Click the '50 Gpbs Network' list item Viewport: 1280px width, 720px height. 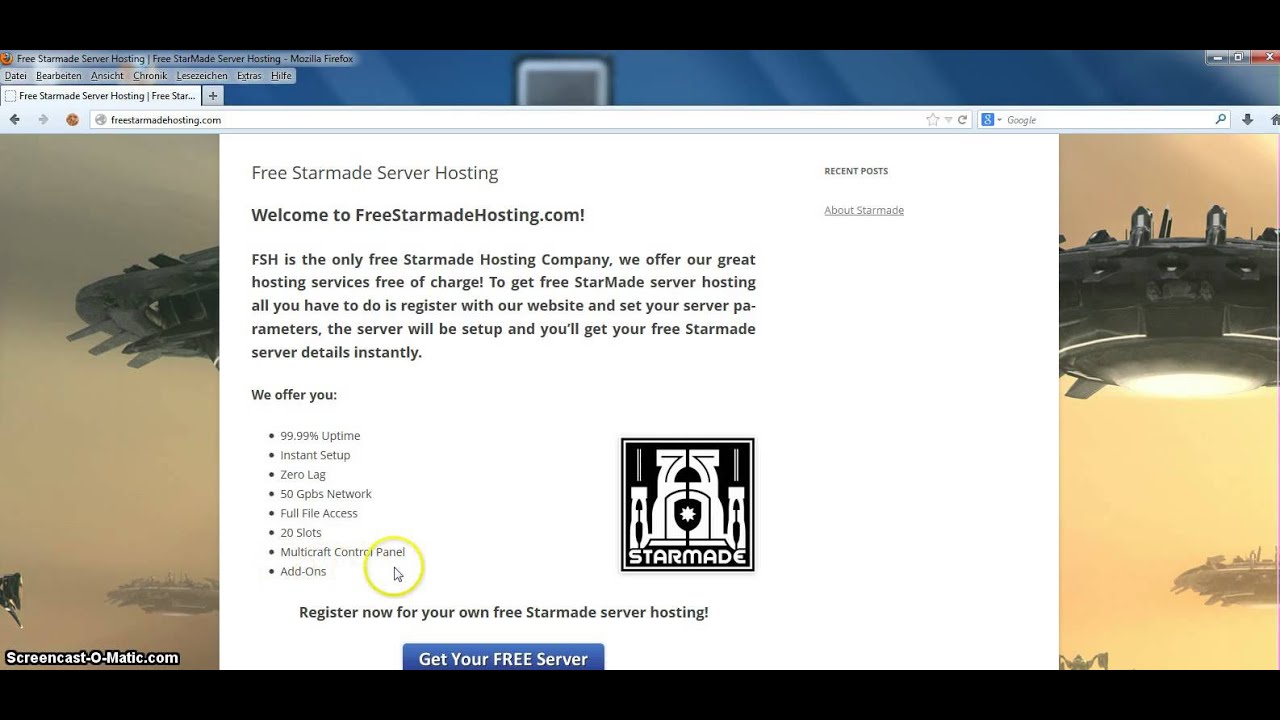(x=326, y=494)
